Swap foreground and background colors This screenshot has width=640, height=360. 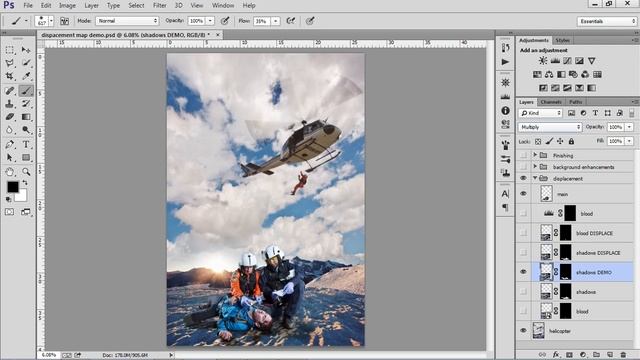point(25,183)
